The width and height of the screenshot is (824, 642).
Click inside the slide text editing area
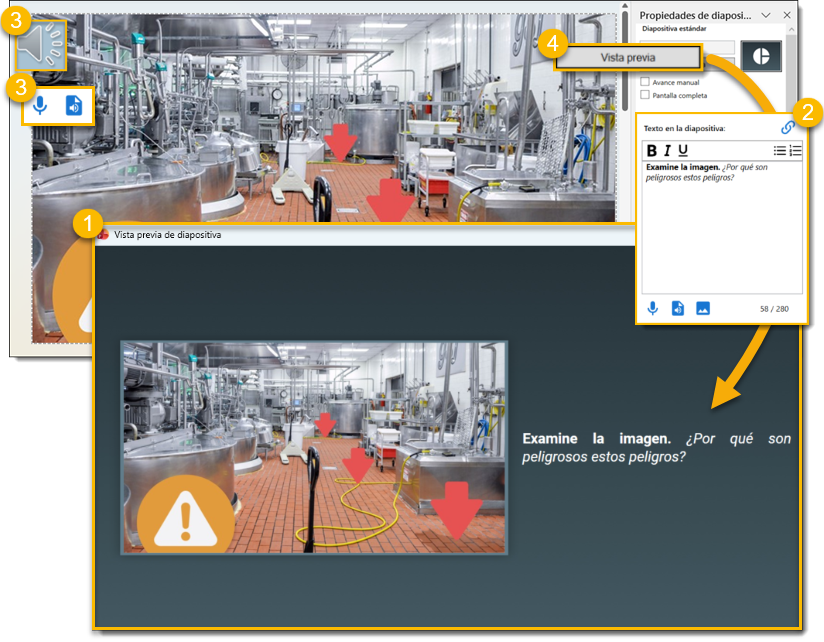720,230
